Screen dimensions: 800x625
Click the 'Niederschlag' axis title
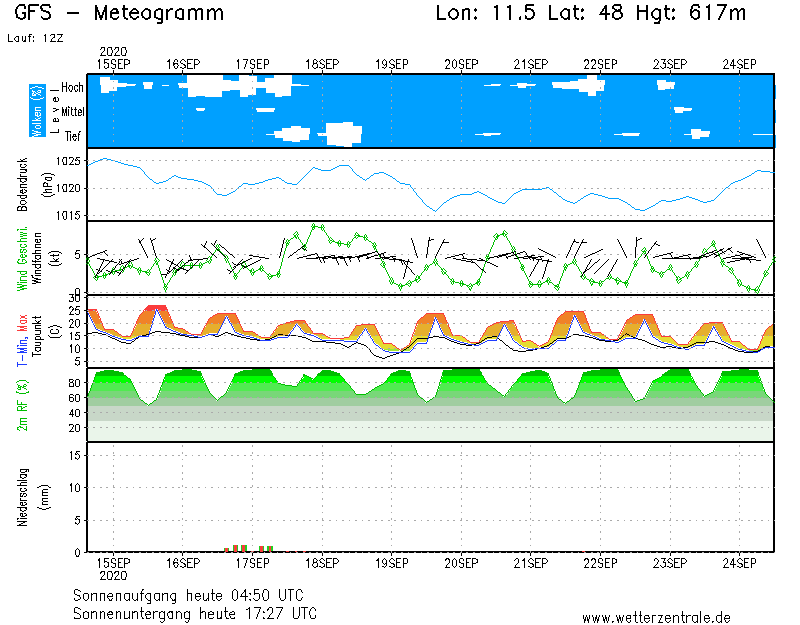click(x=22, y=497)
